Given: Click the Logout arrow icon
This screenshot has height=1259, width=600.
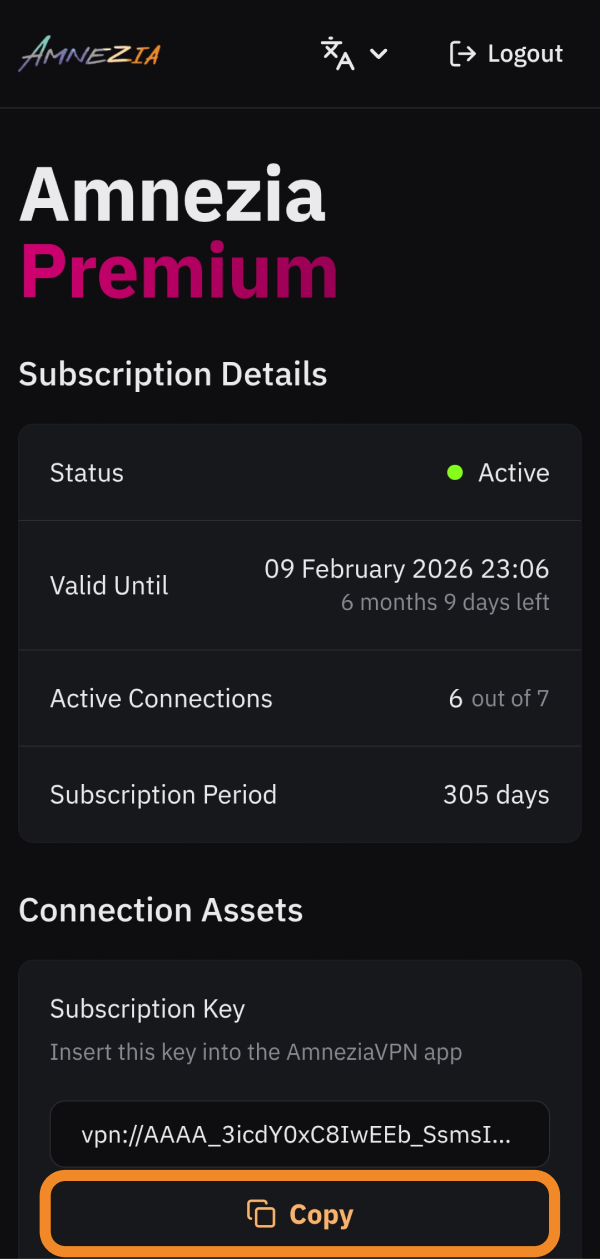Looking at the screenshot, I should [x=462, y=54].
